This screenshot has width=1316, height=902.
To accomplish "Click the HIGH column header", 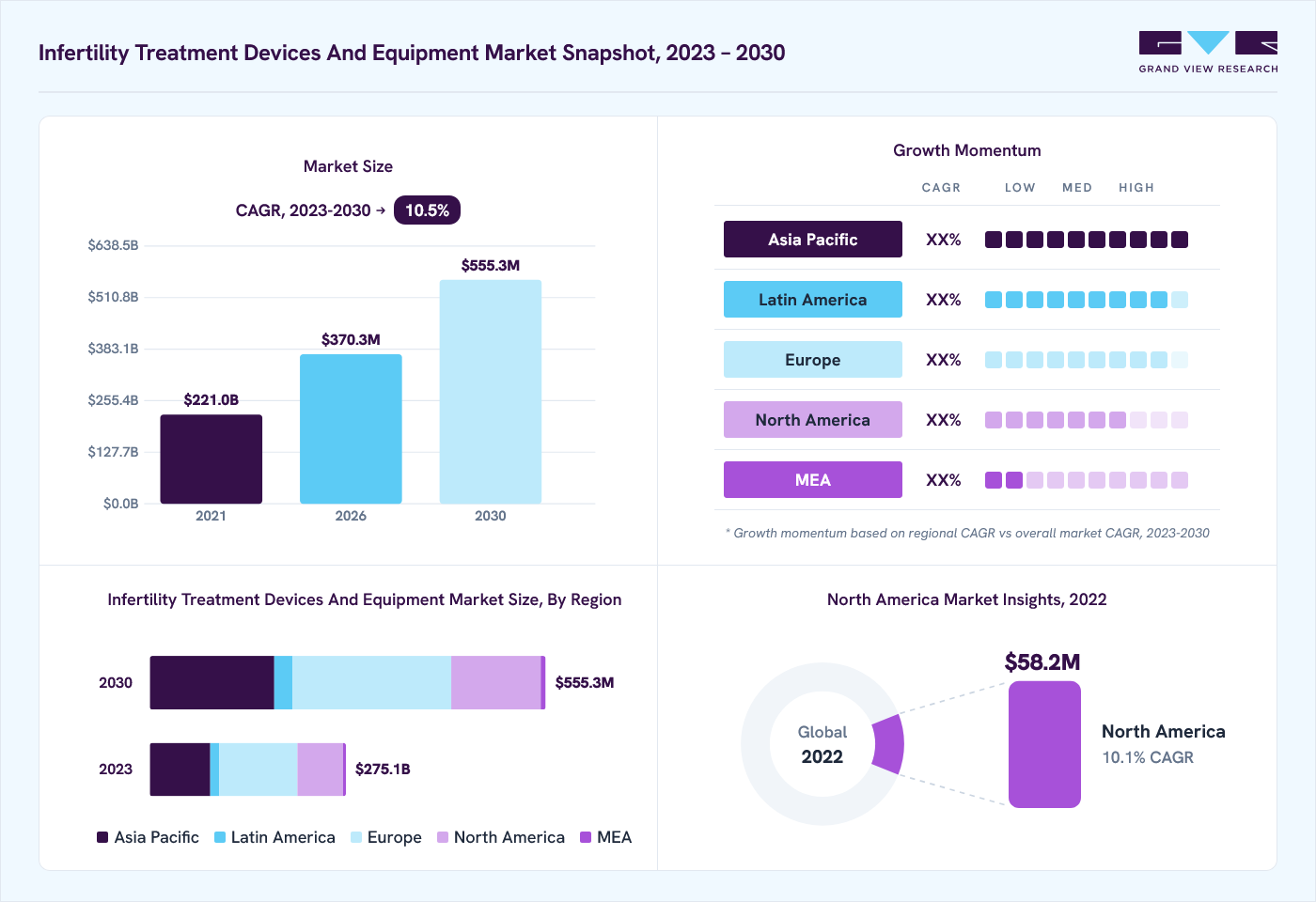I will point(1136,188).
